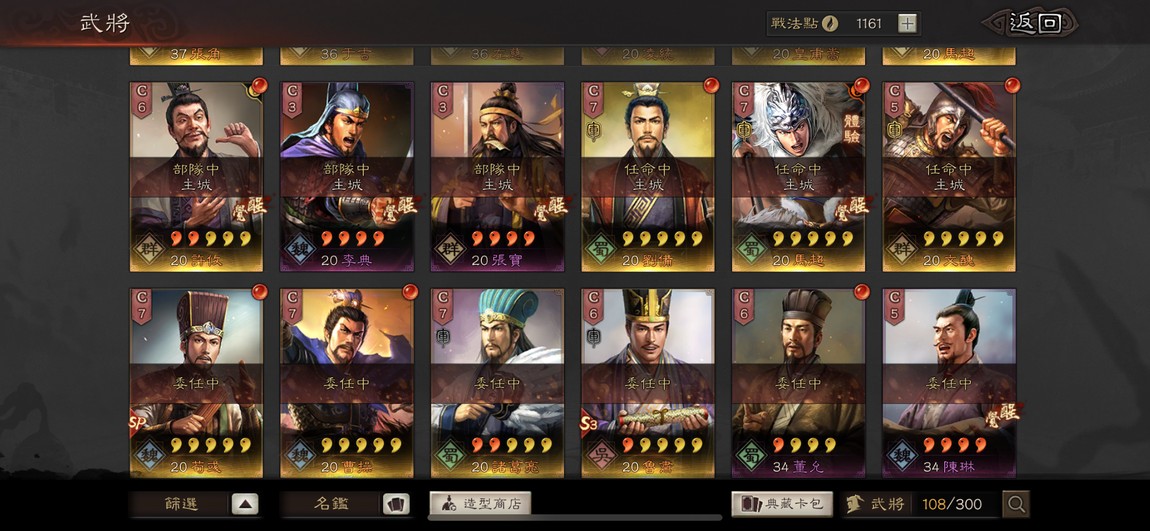Select the 曹操 general card

347,383
